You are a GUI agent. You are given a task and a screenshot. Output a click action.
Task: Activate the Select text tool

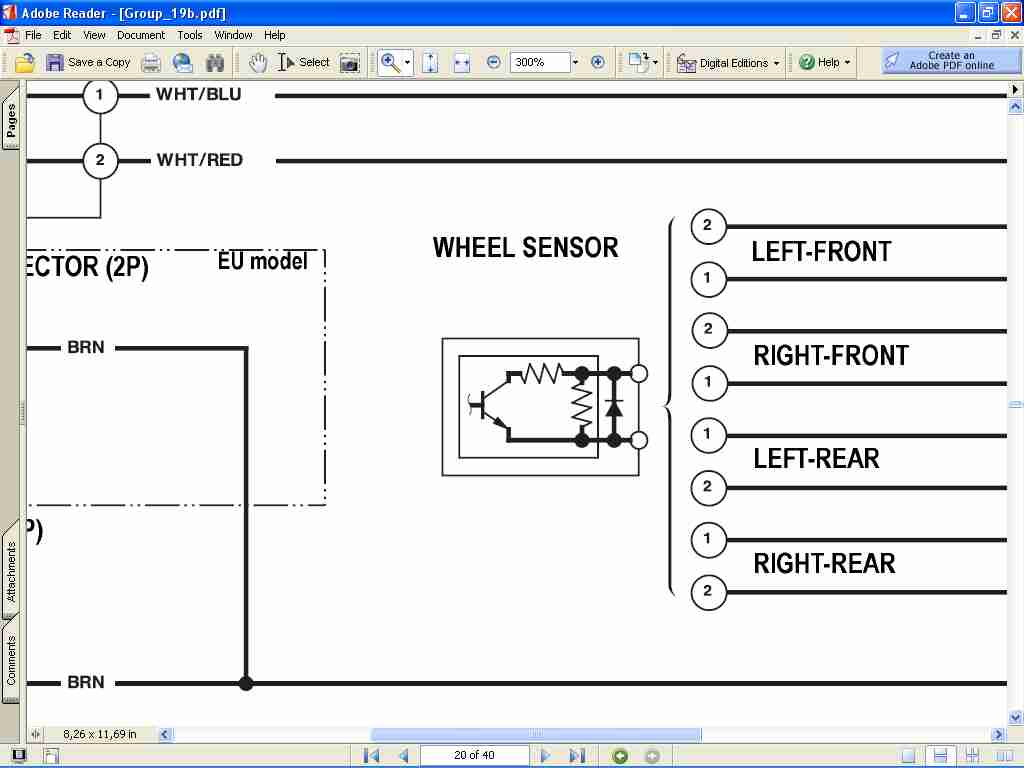tap(304, 63)
